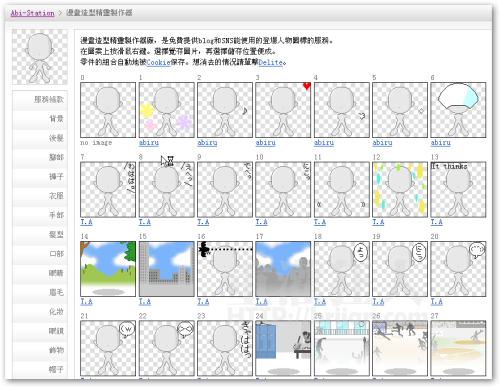Choose background 25 gymnasium scene
Screen dimensions: 500x387
(342, 348)
